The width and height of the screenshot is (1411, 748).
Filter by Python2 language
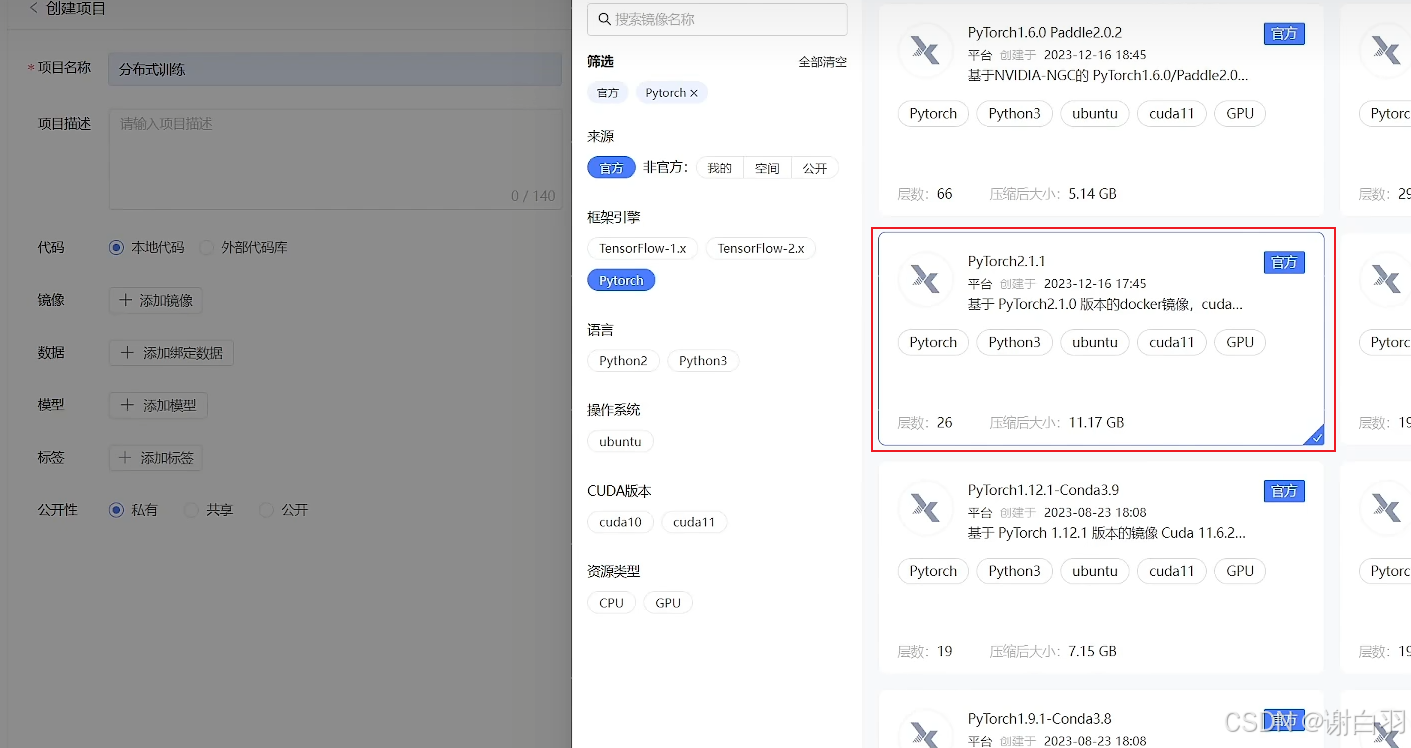click(623, 361)
